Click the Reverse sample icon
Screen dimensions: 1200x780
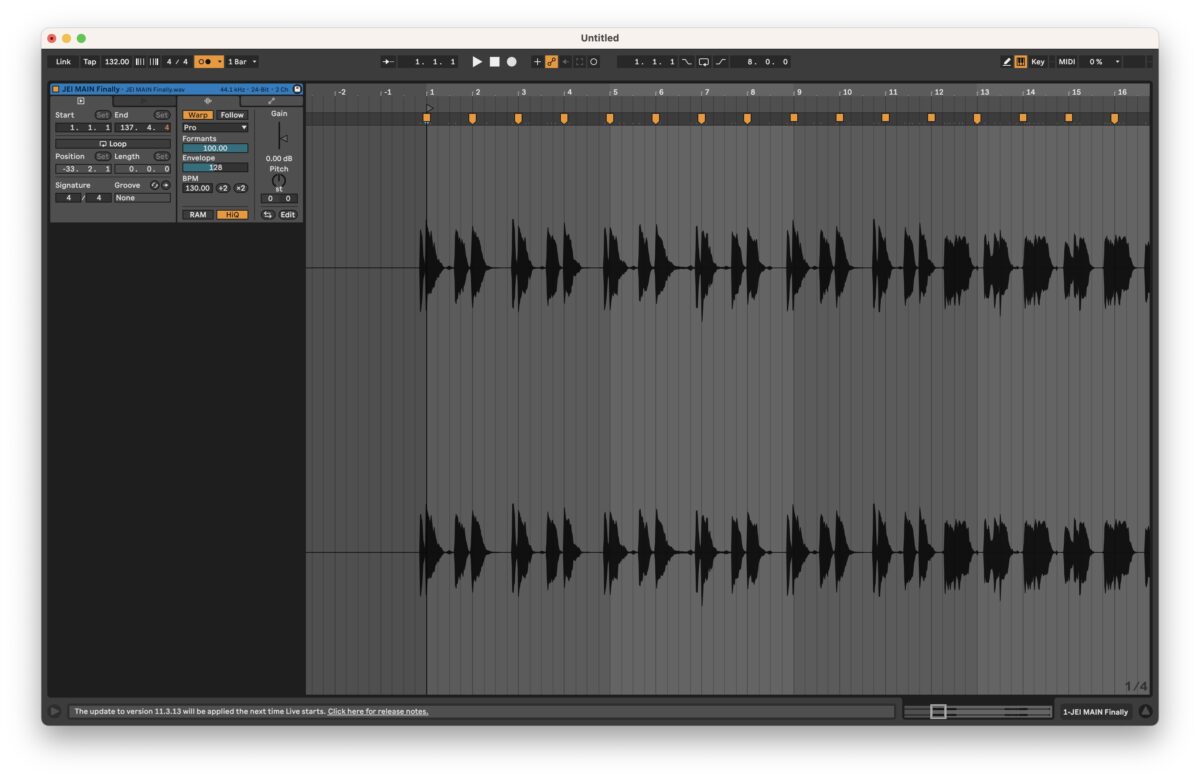pyautogui.click(x=268, y=215)
